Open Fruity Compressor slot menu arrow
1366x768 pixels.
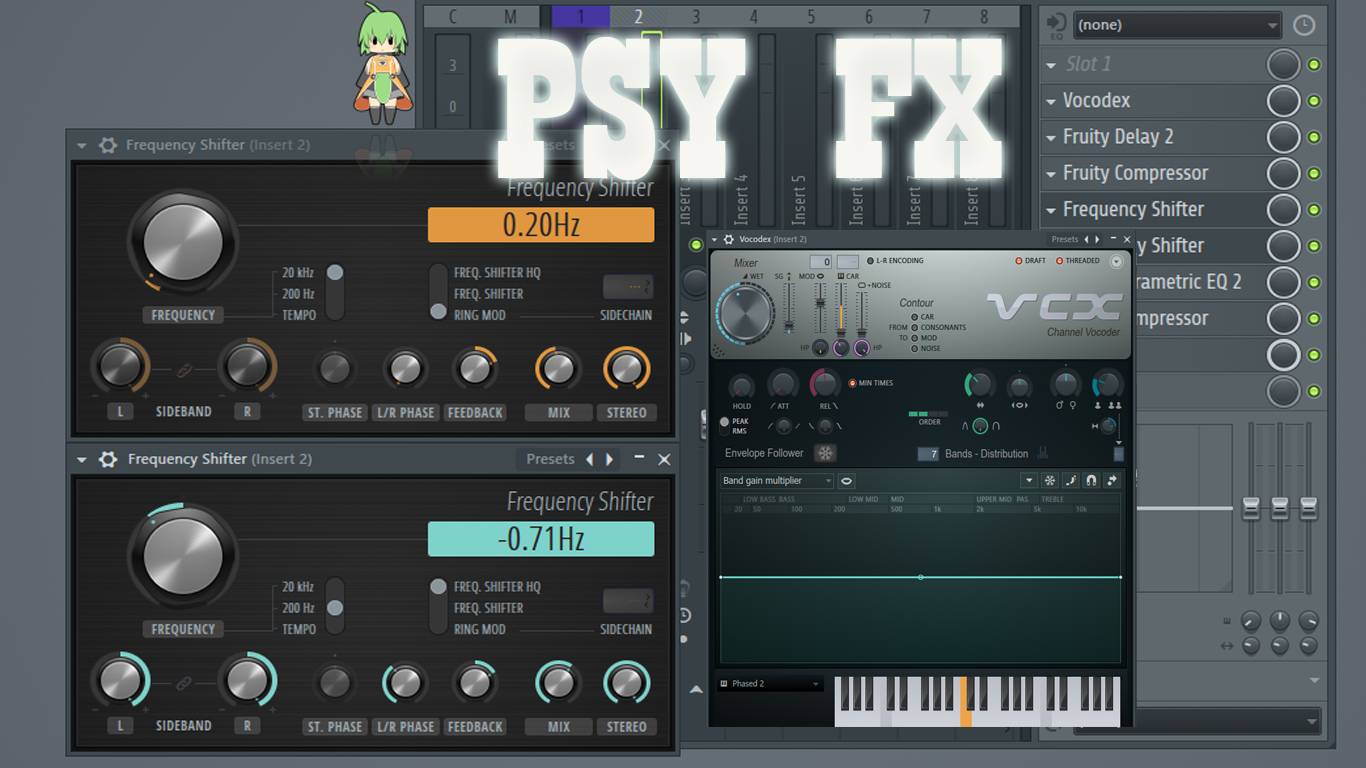click(1051, 174)
